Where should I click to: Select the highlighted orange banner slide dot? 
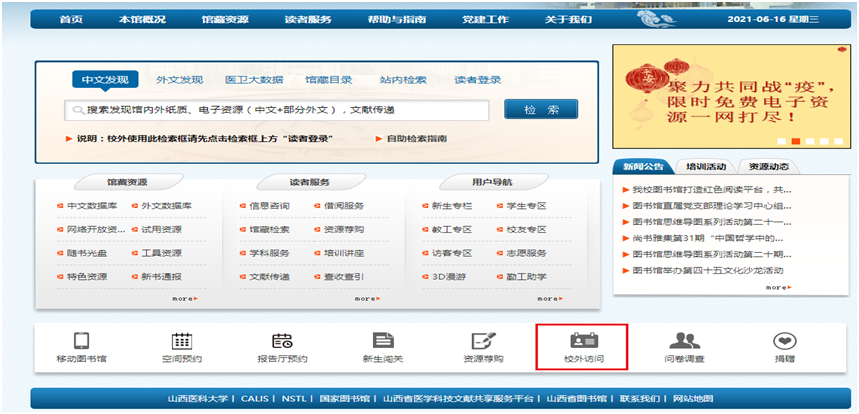[793, 142]
